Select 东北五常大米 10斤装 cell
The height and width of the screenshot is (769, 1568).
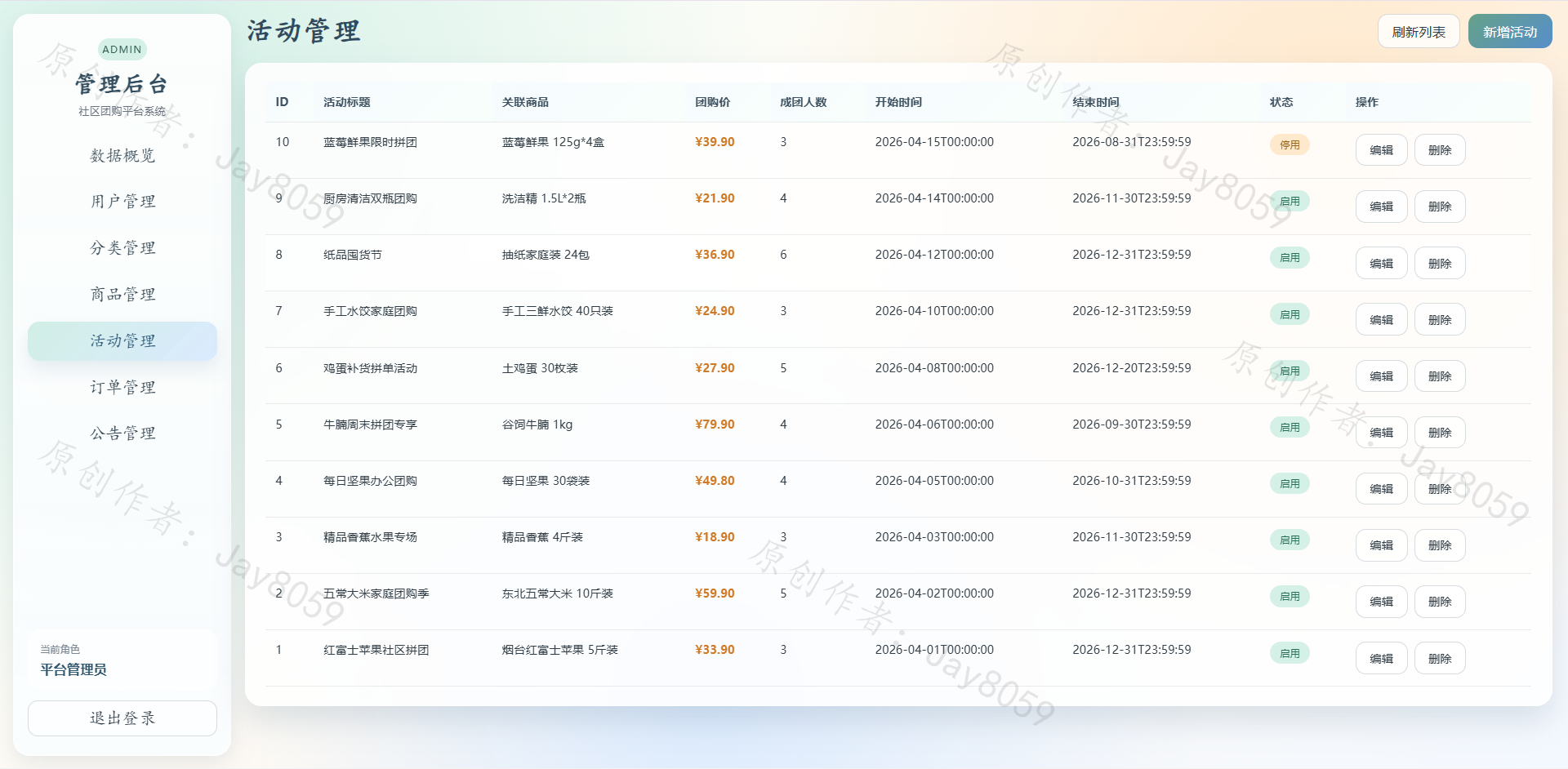pos(557,593)
